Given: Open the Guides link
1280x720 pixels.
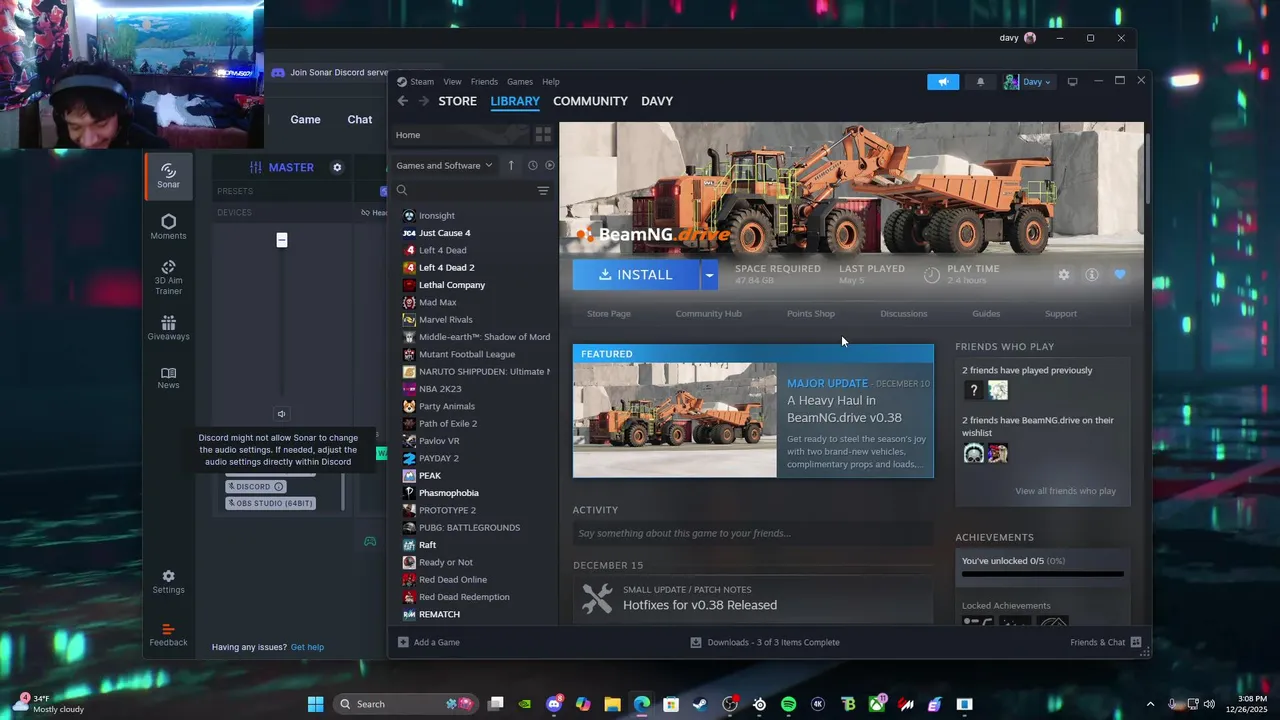Looking at the screenshot, I should 986,314.
